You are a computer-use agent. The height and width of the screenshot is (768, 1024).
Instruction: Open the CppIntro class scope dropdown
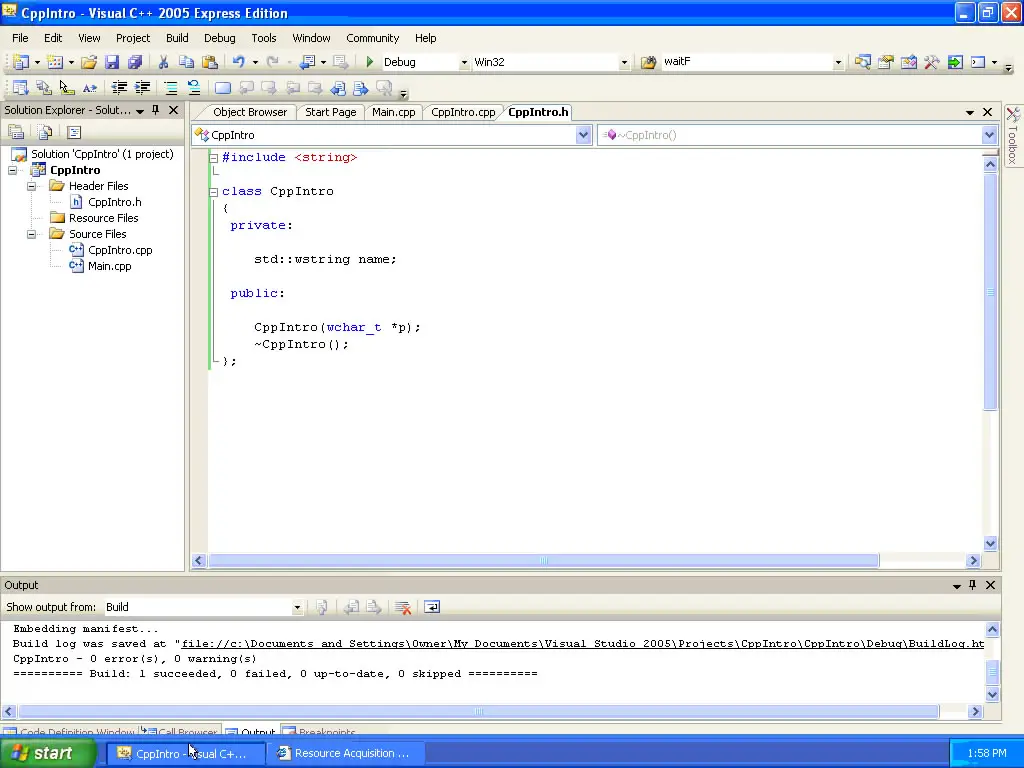tap(583, 135)
